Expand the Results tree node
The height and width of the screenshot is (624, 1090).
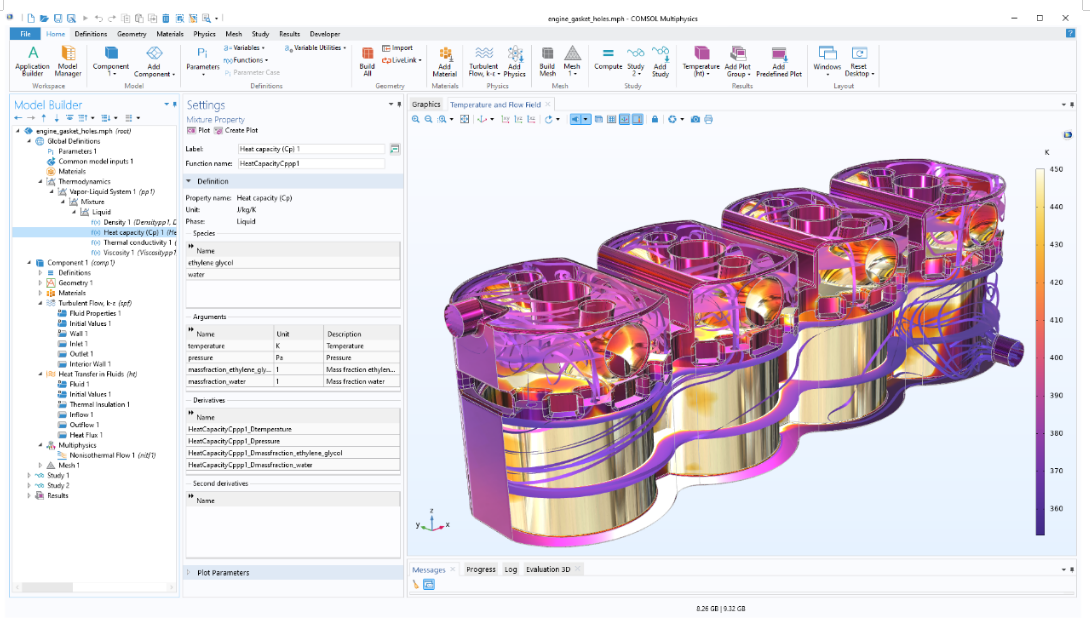coord(29,495)
